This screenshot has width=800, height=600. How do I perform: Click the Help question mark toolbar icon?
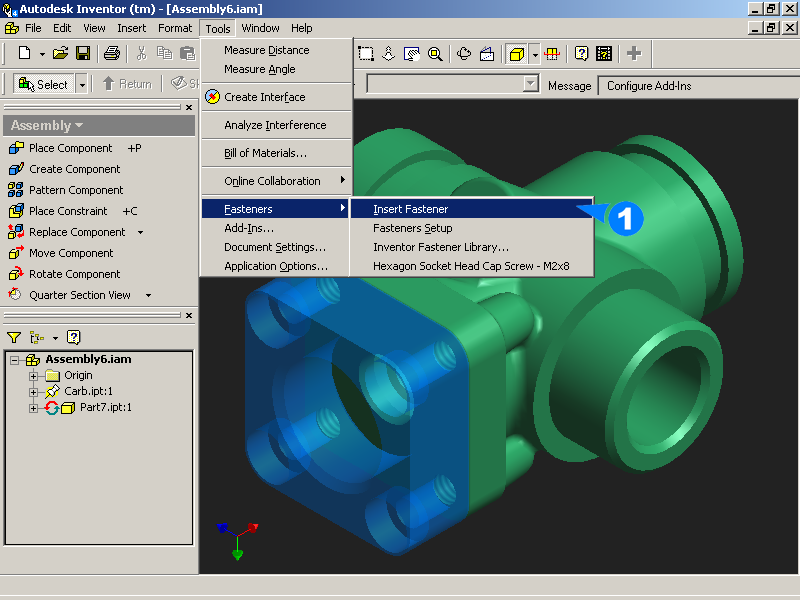click(x=581, y=54)
